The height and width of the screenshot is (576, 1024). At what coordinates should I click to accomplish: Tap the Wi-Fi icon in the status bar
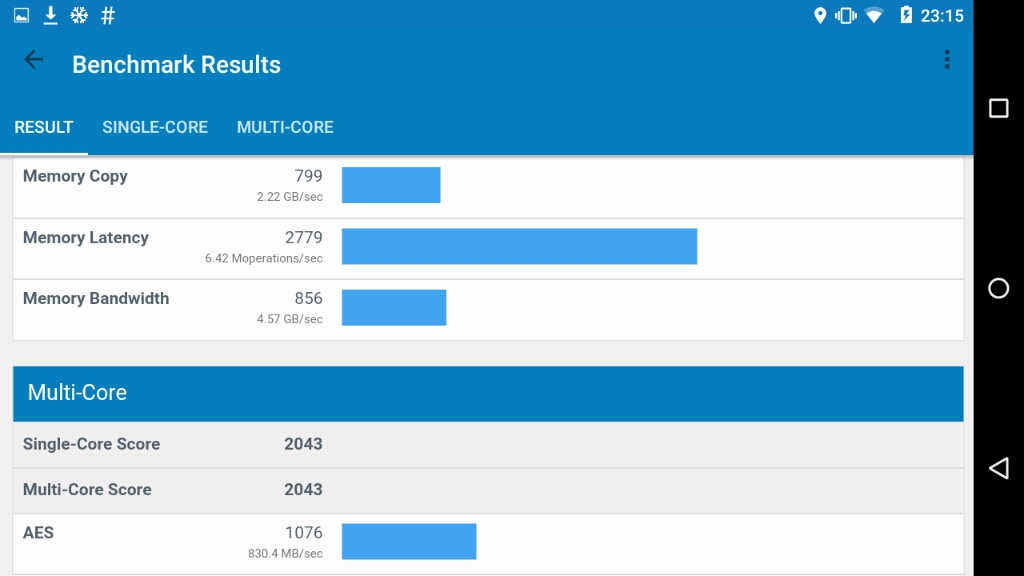[x=874, y=15]
